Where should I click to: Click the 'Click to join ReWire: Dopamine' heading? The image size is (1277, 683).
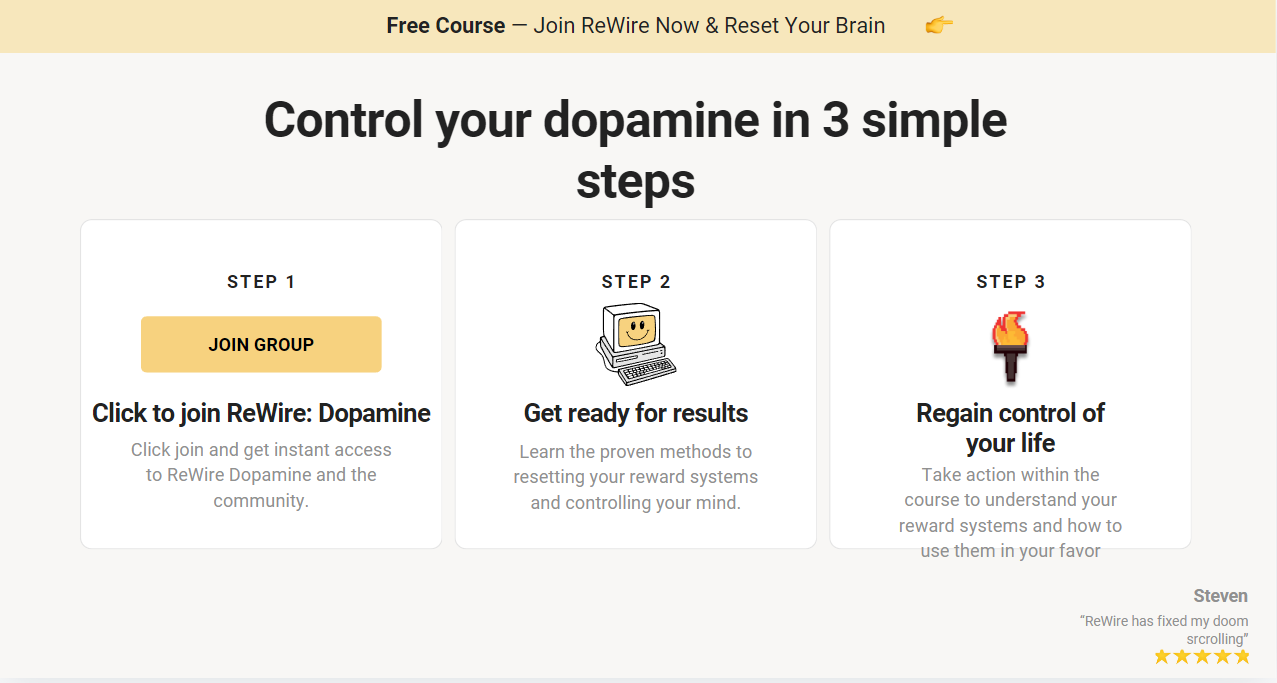[x=261, y=413]
